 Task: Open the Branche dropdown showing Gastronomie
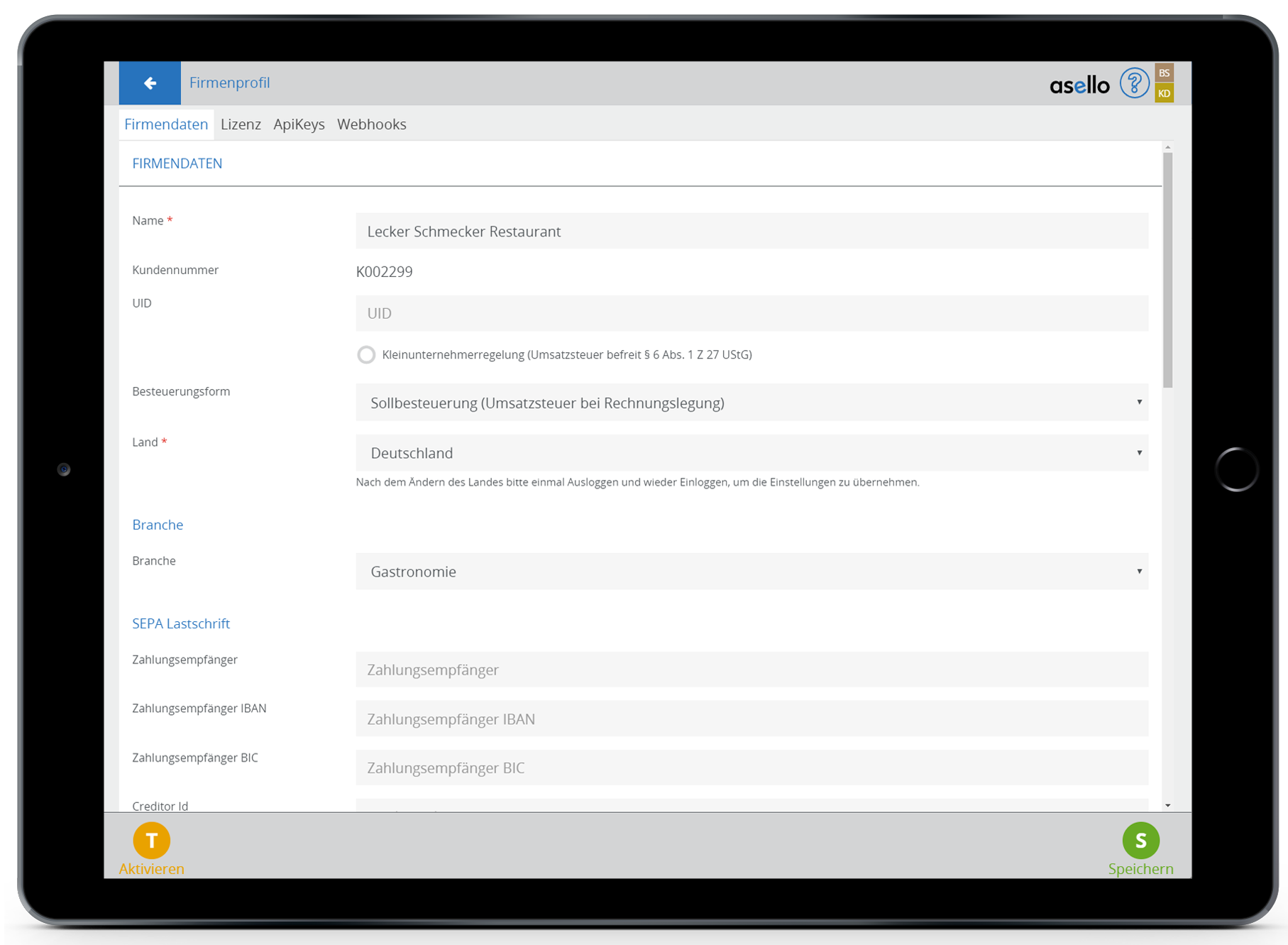(752, 572)
